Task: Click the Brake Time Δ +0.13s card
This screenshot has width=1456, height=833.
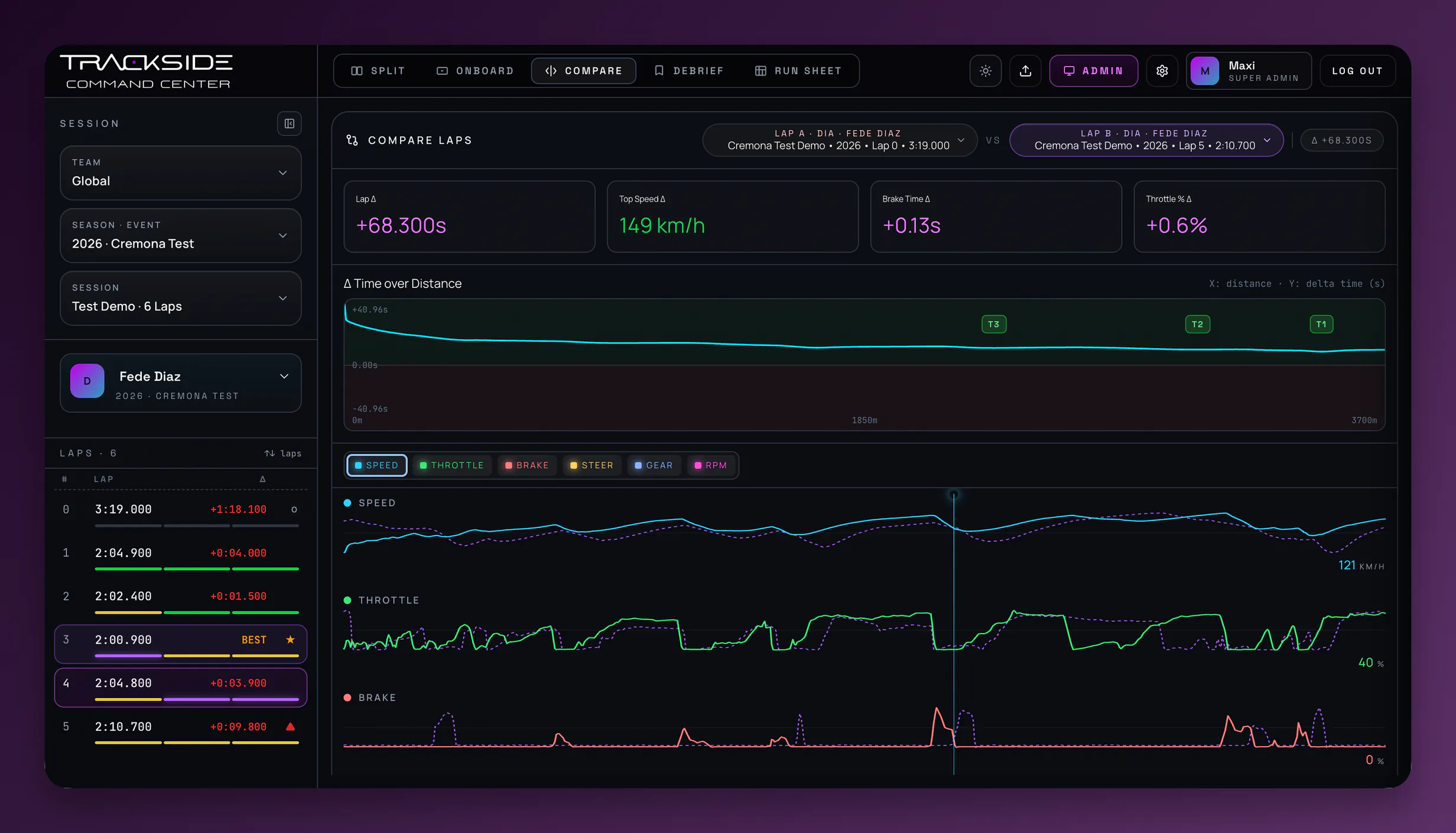Action: click(x=996, y=216)
